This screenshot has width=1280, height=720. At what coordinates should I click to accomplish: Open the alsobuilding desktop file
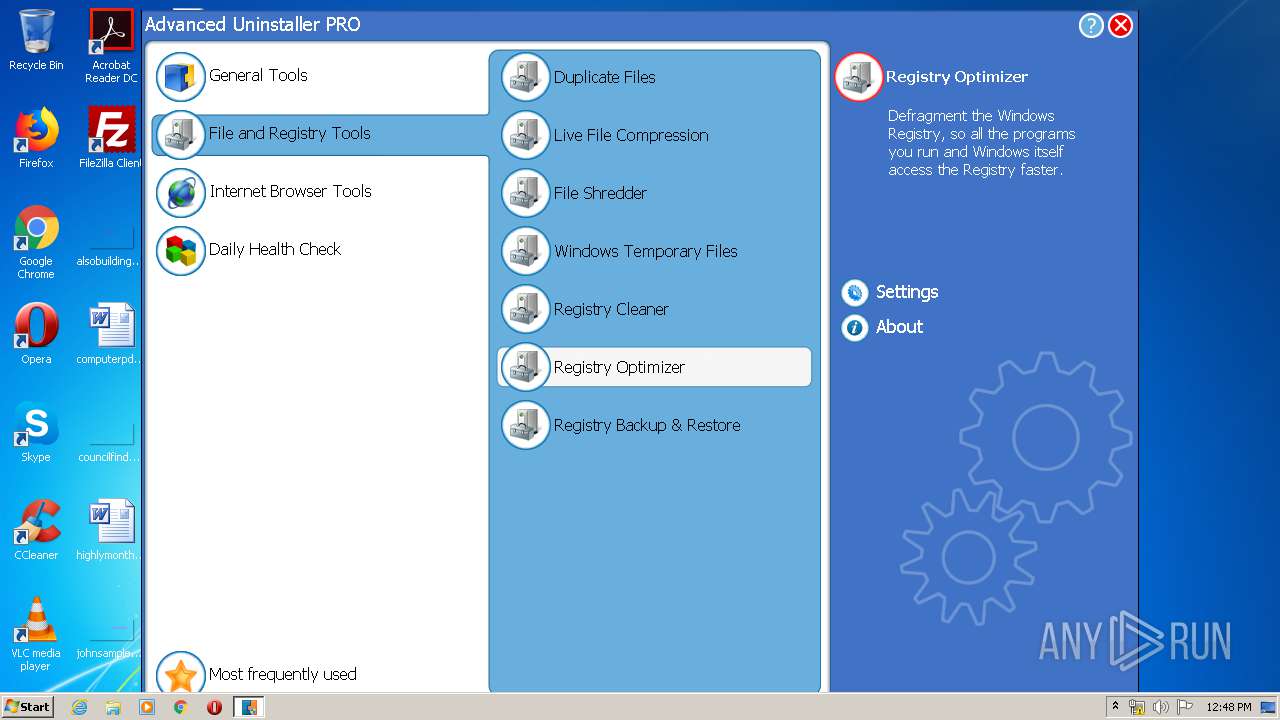point(111,246)
